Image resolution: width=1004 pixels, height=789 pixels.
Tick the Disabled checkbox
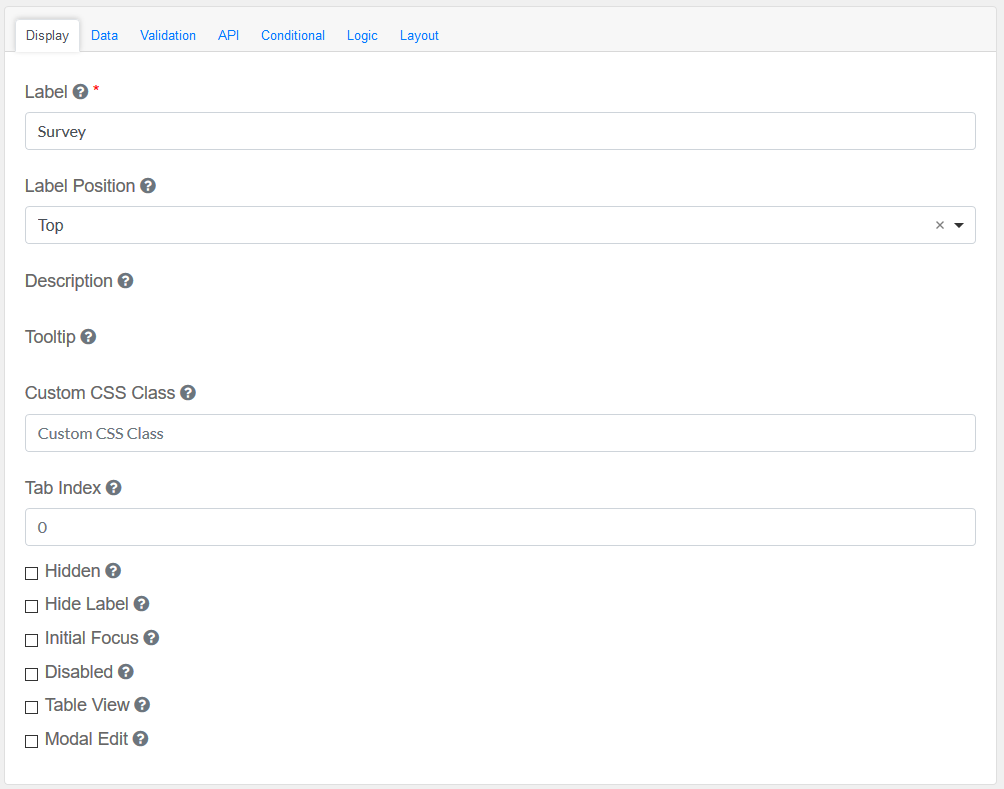pos(32,674)
